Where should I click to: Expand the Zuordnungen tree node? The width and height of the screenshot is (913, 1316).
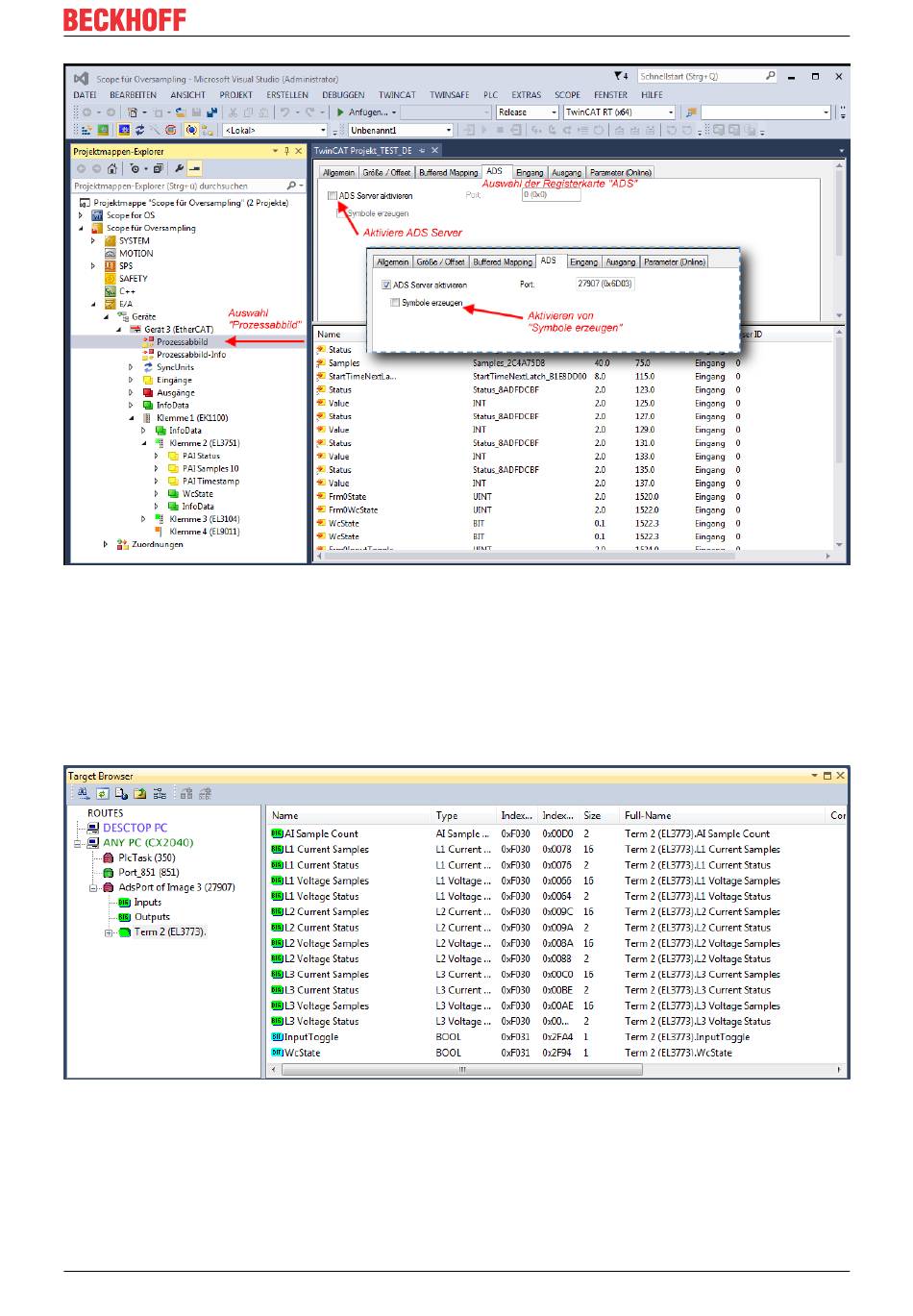tap(106, 544)
